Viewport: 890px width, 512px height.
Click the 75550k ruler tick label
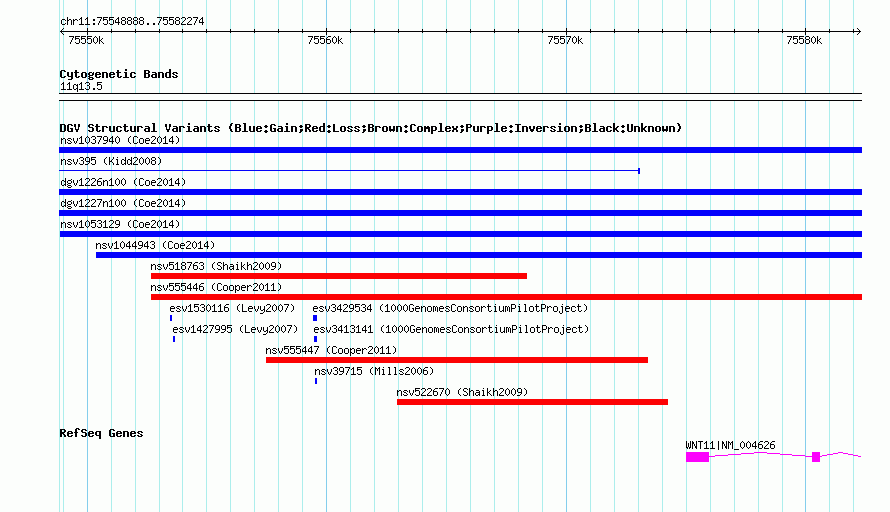coord(86,40)
